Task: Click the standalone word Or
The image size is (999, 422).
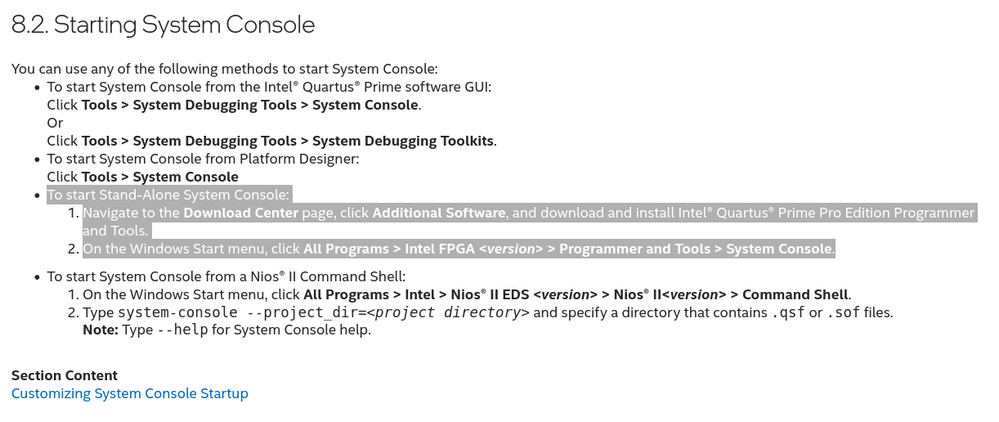Action: 55,123
